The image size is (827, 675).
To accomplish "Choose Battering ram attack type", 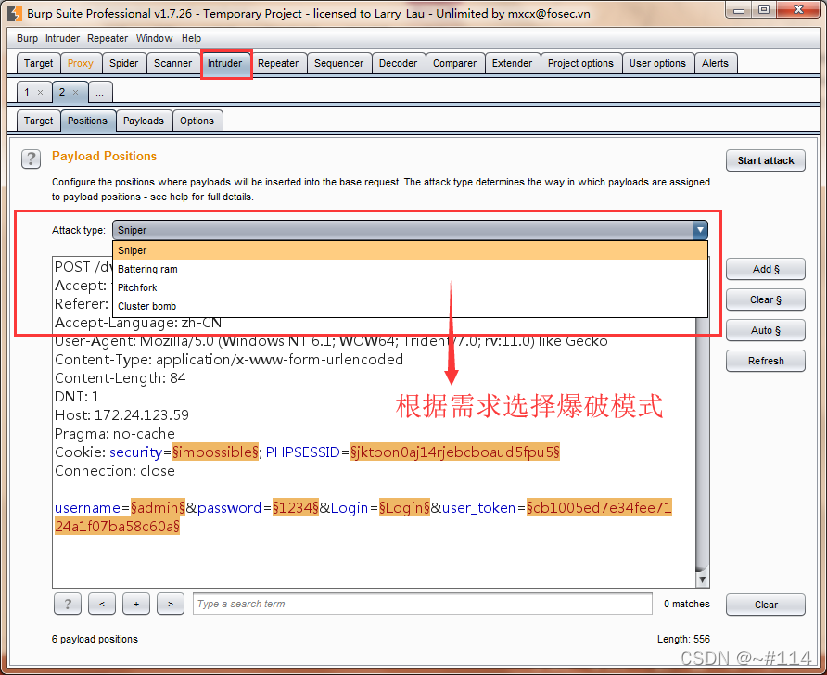I will click(410, 269).
